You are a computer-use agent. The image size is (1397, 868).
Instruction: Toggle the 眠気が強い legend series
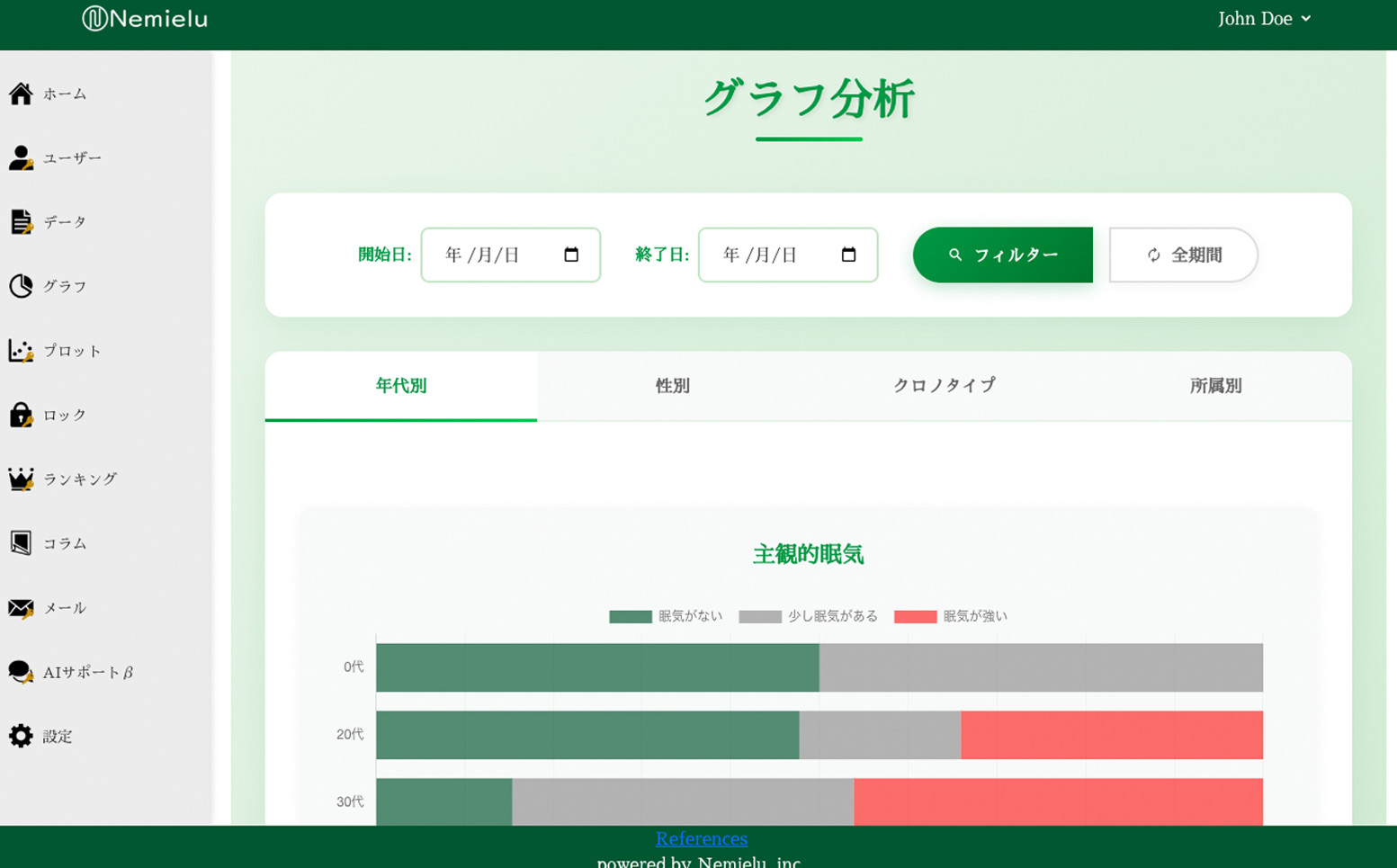pos(951,616)
